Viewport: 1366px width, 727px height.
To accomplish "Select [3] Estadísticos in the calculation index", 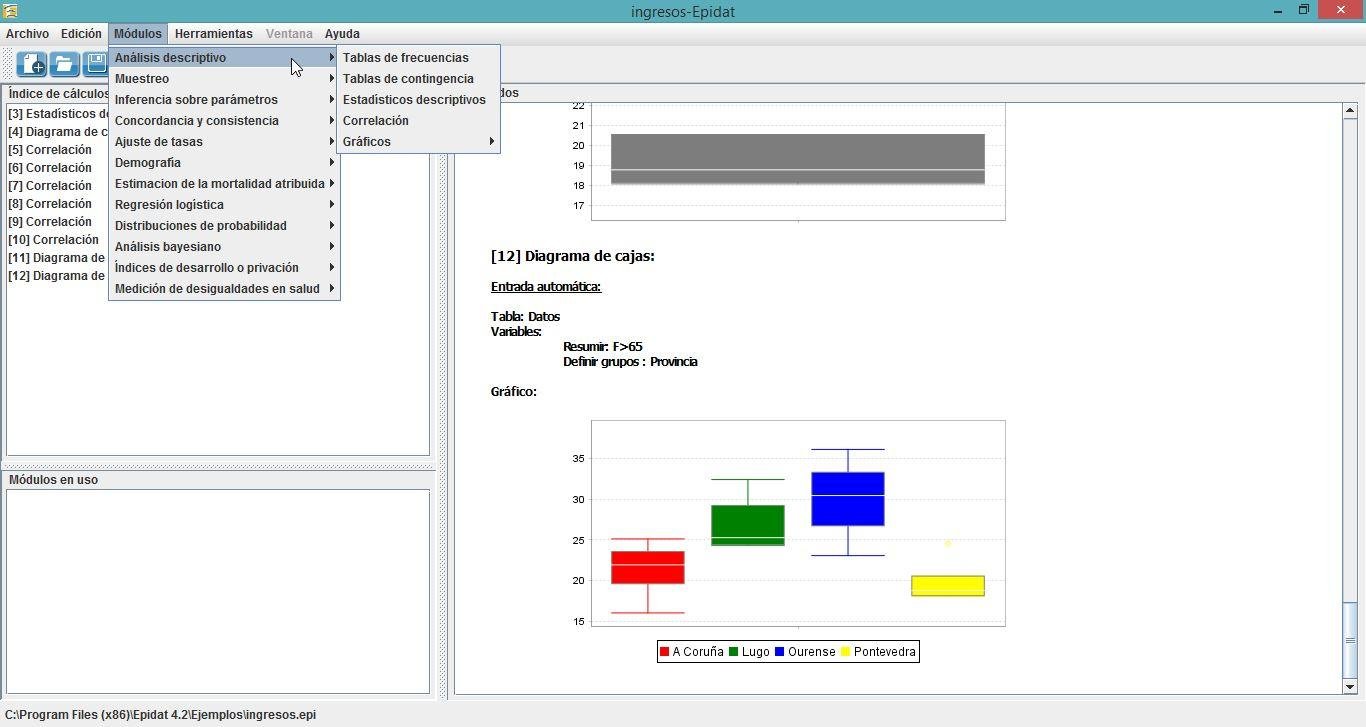I will point(56,113).
